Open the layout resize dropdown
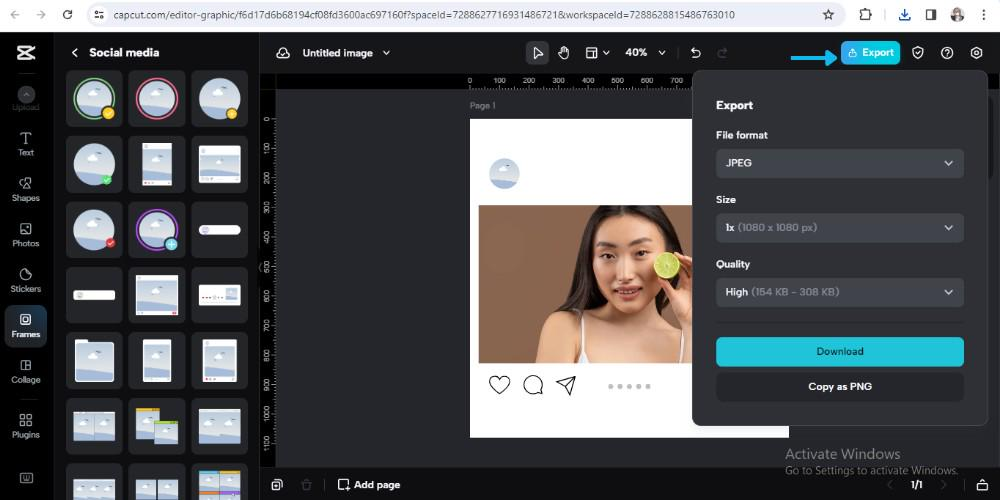This screenshot has height=500, width=1000. [598, 53]
